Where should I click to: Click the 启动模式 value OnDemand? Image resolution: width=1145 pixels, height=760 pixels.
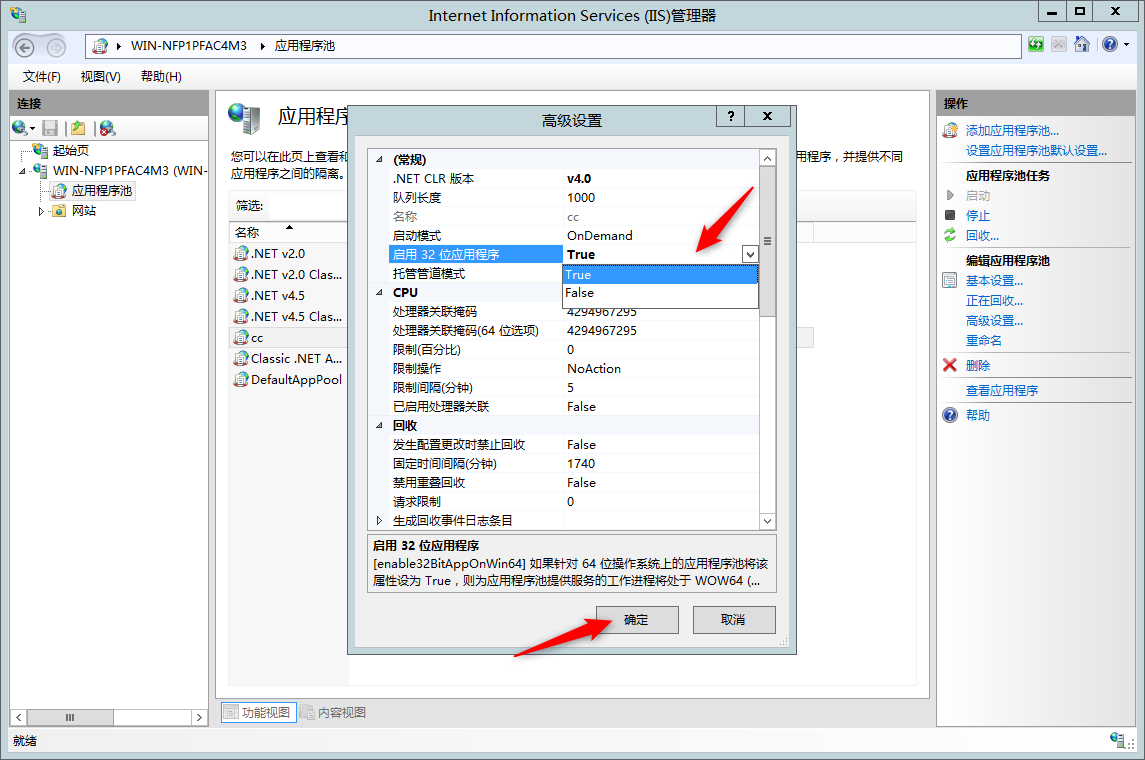600,236
